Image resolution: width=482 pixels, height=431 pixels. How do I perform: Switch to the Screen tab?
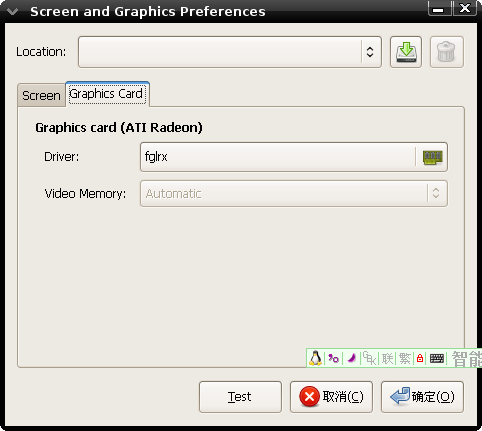(x=41, y=95)
